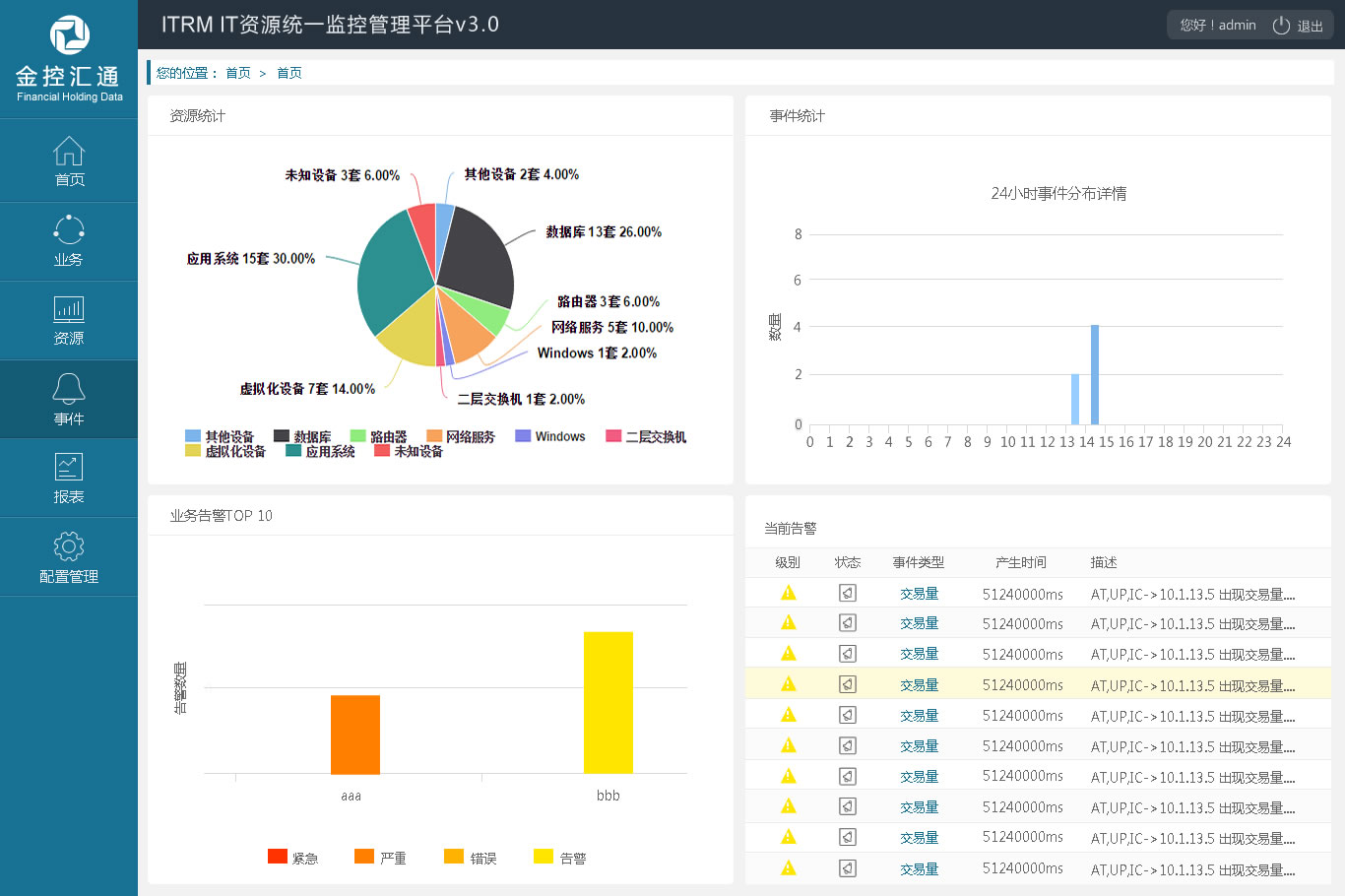1345x896 pixels.
Task: Click the 状态 column header
Action: [x=848, y=562]
